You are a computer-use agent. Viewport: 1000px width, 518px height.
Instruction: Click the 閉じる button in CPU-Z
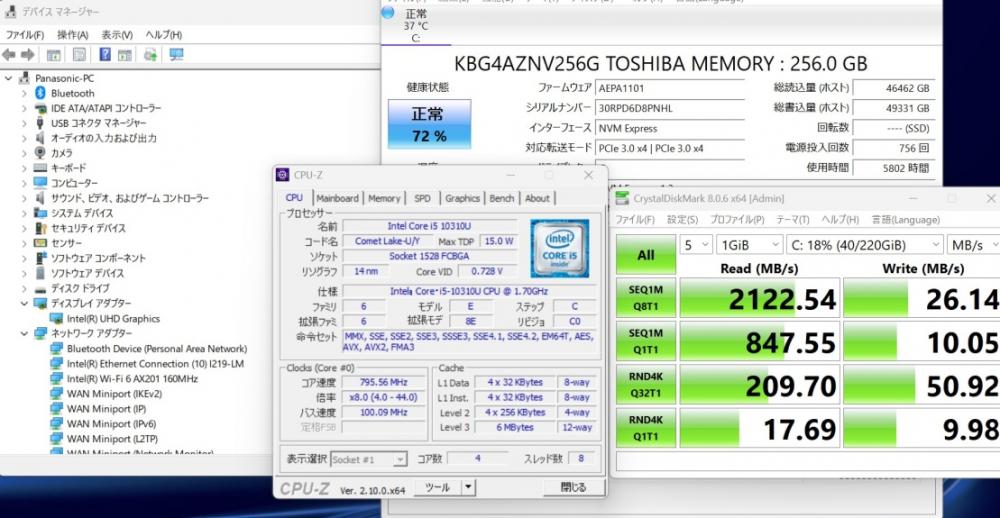pyautogui.click(x=573, y=487)
